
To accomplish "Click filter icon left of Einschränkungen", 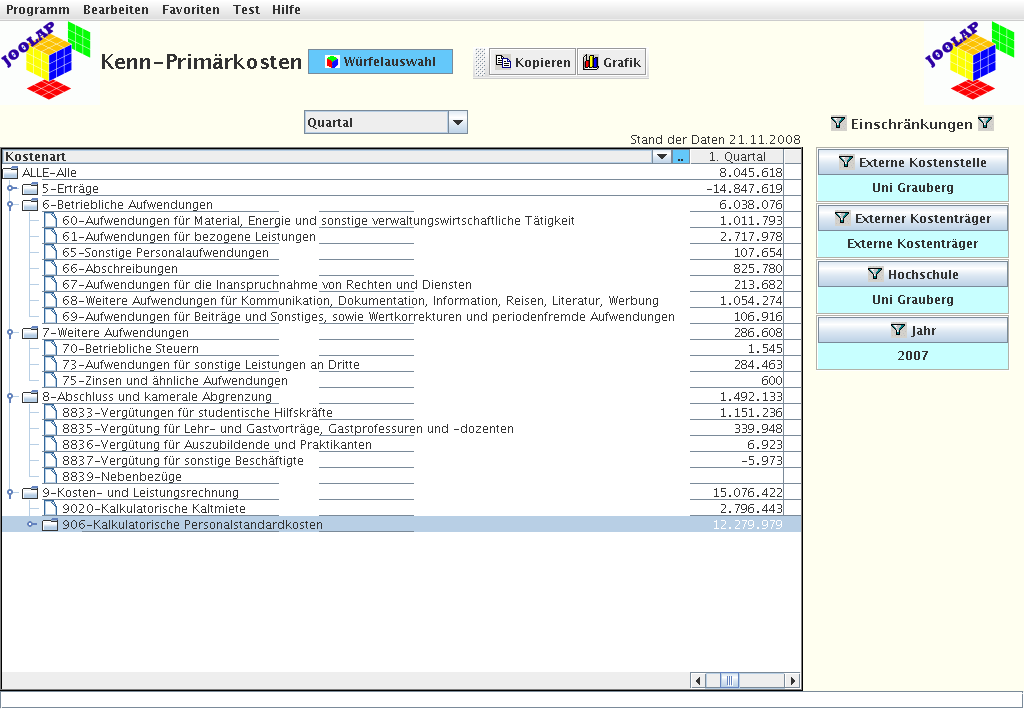I will tap(838, 124).
